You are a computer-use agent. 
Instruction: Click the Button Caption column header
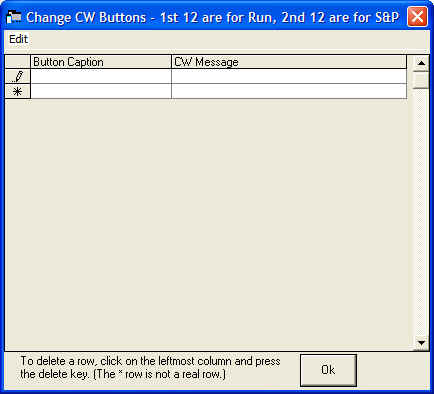[101, 62]
